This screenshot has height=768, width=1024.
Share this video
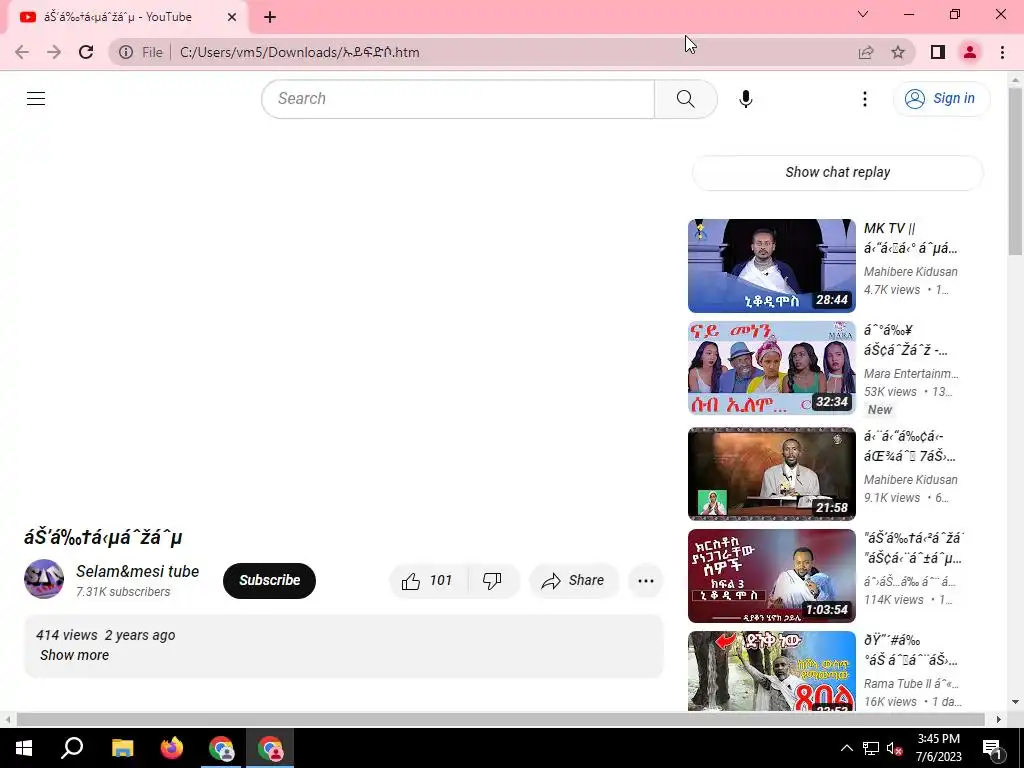pos(573,581)
